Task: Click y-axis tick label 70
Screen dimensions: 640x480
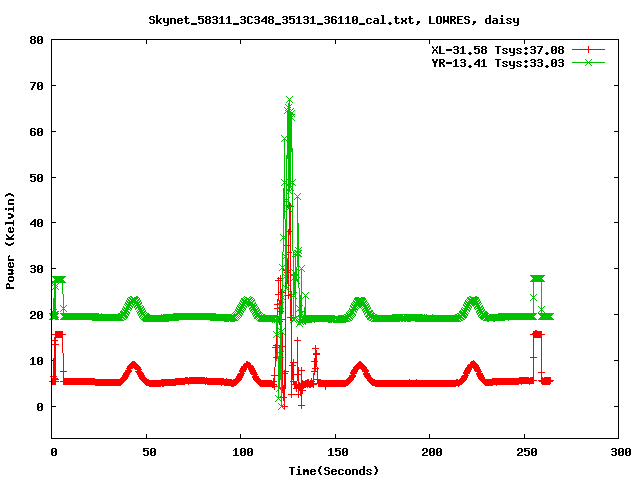Action: 37,86
